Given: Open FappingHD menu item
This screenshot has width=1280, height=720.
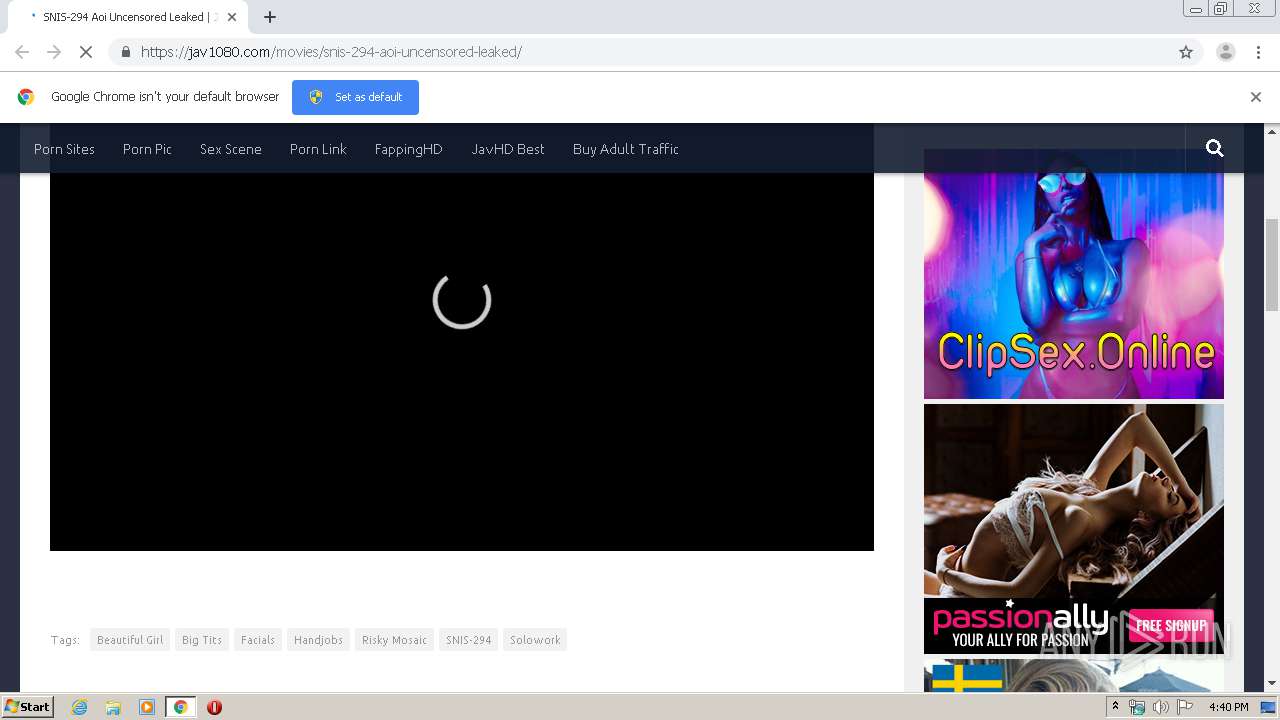Looking at the screenshot, I should pos(408,149).
